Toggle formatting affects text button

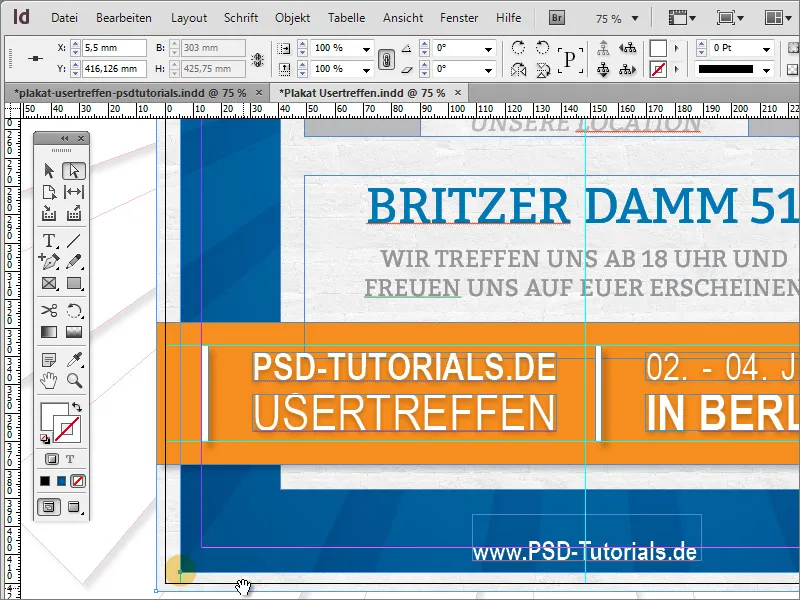point(70,459)
